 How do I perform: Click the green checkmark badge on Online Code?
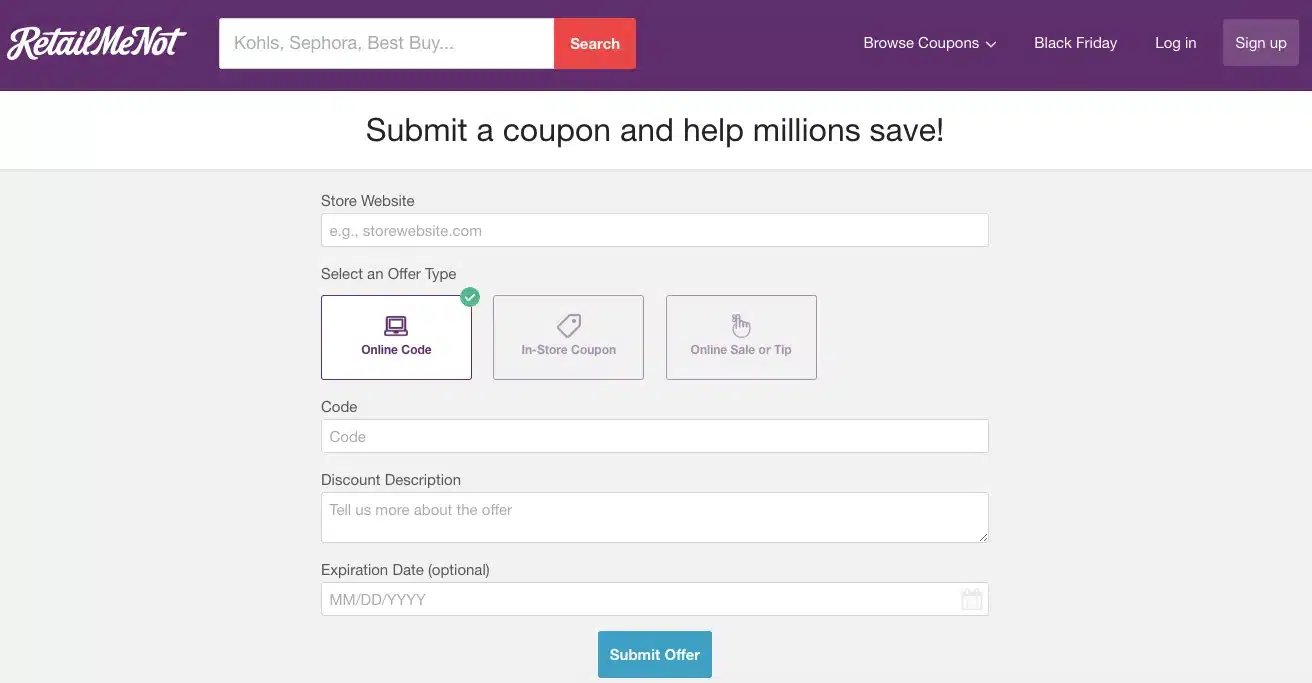tap(470, 297)
